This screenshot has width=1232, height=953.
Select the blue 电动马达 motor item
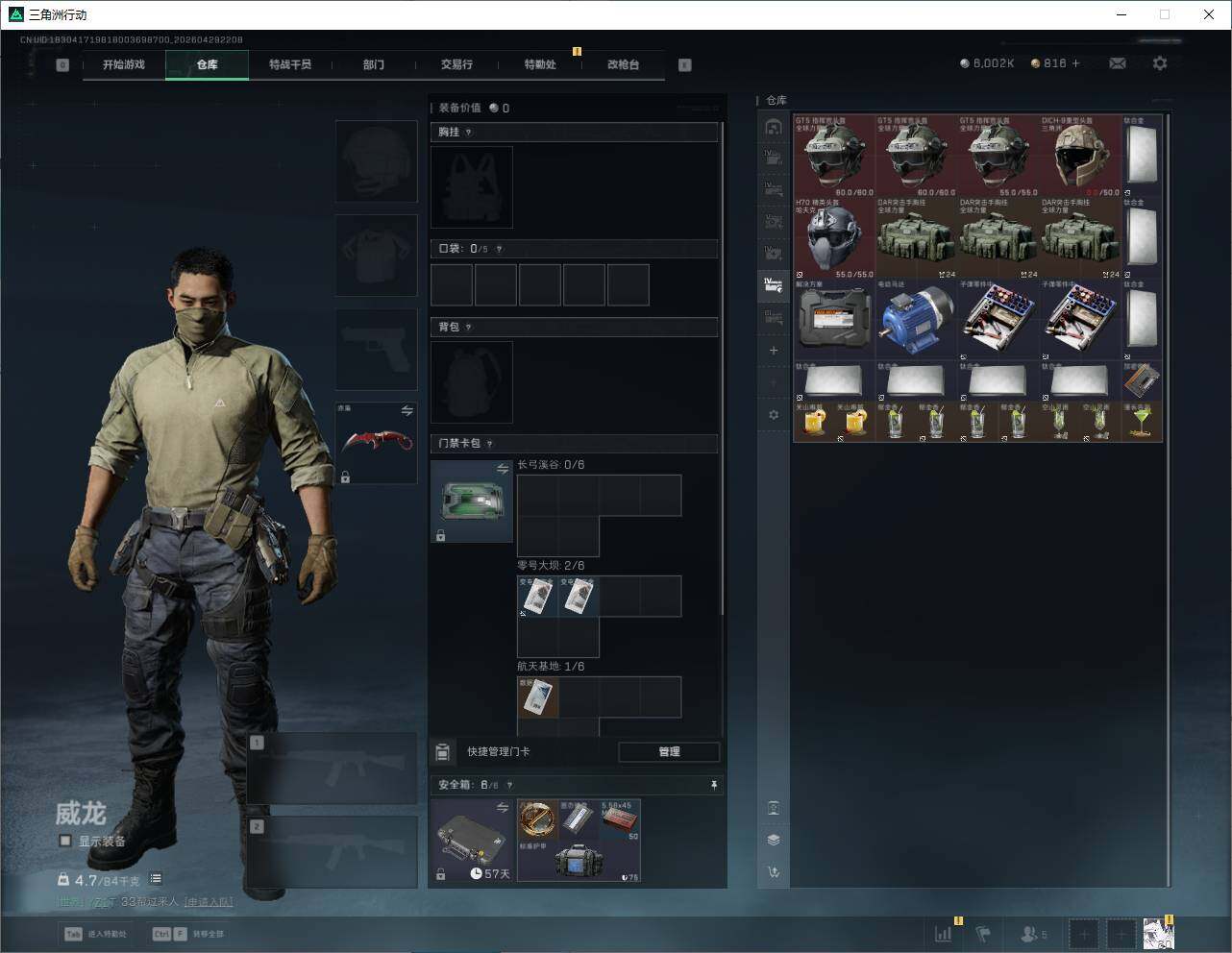(x=917, y=320)
